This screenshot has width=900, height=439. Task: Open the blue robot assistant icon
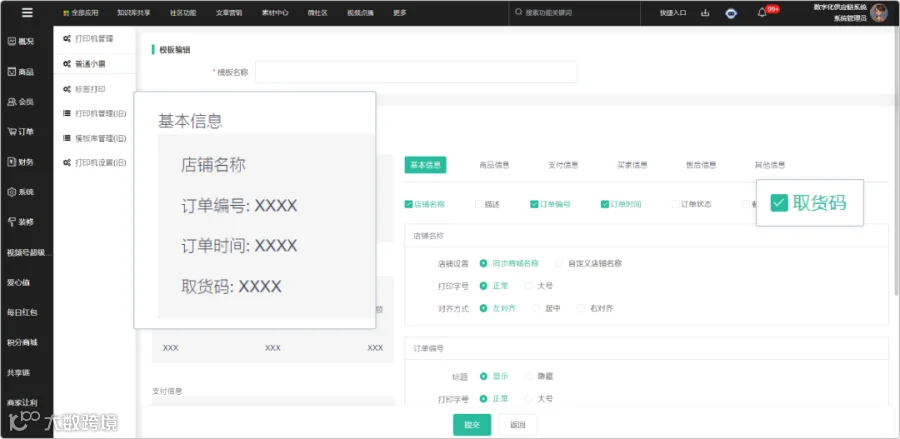pos(731,13)
